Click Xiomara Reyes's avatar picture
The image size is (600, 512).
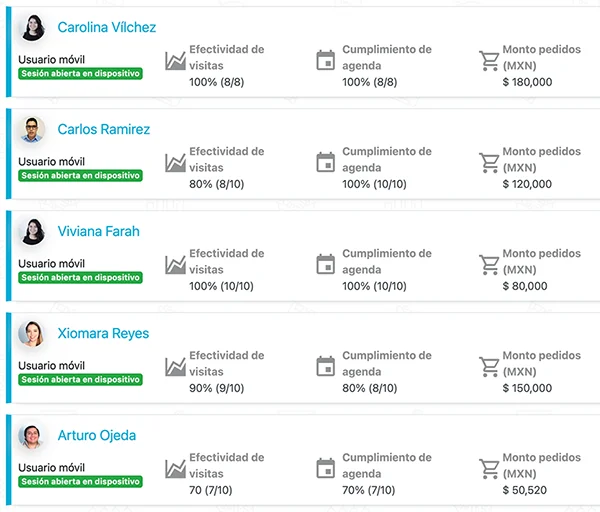(x=32, y=334)
